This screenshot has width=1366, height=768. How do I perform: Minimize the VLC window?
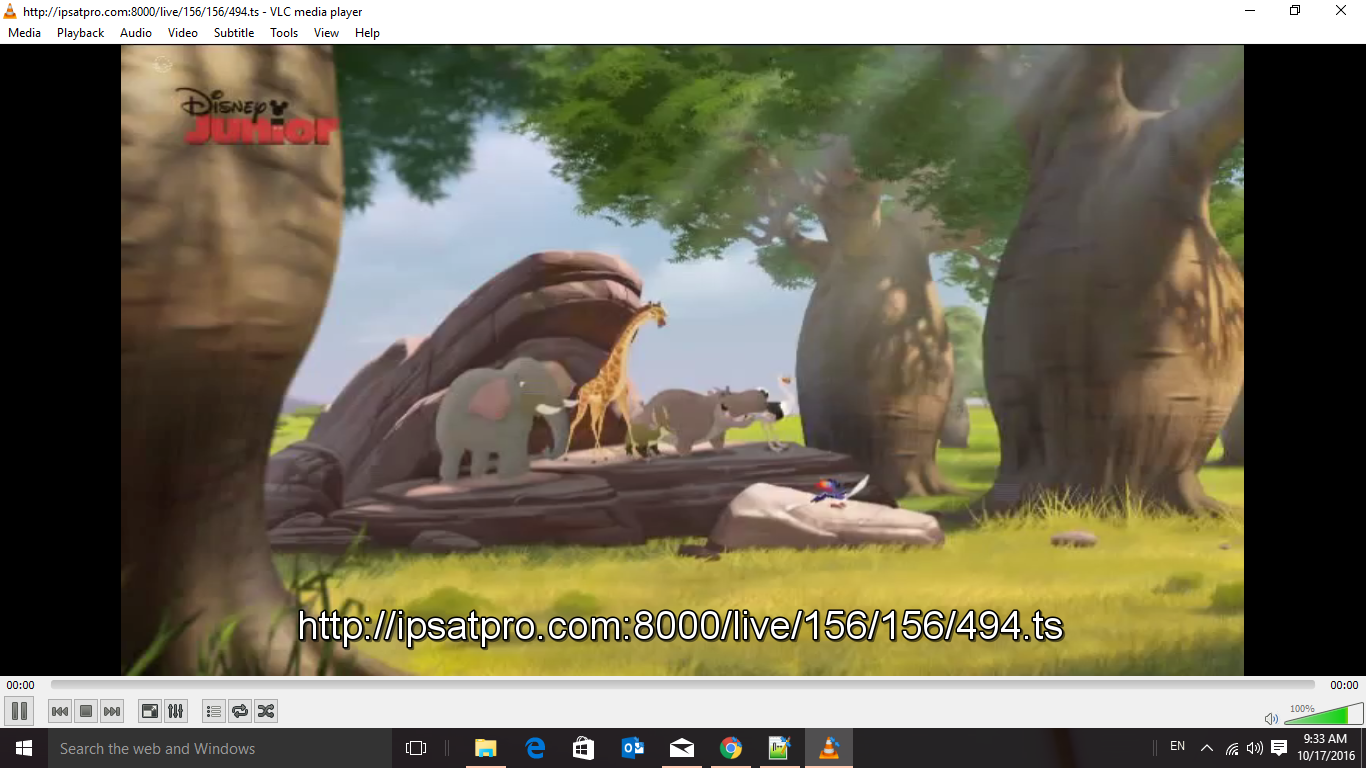pos(1250,11)
